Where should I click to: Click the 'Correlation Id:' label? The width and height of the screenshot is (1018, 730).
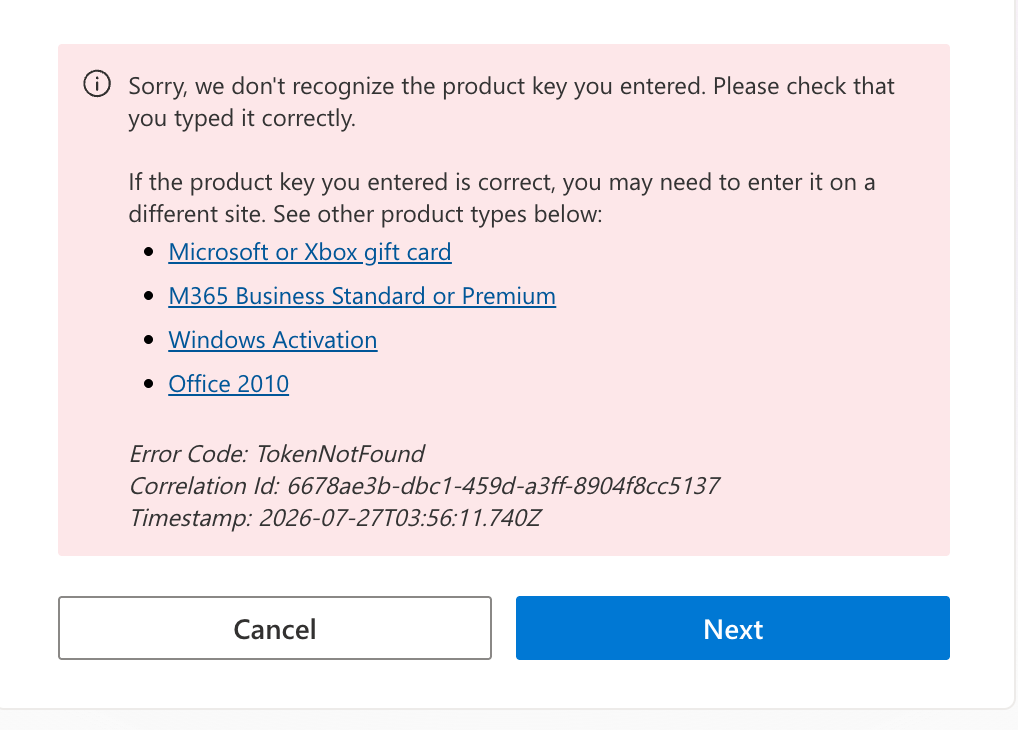[x=205, y=486]
